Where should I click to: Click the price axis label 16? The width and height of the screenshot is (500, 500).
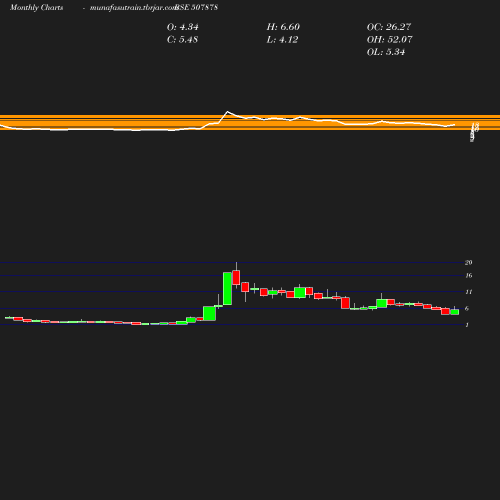coord(469,276)
